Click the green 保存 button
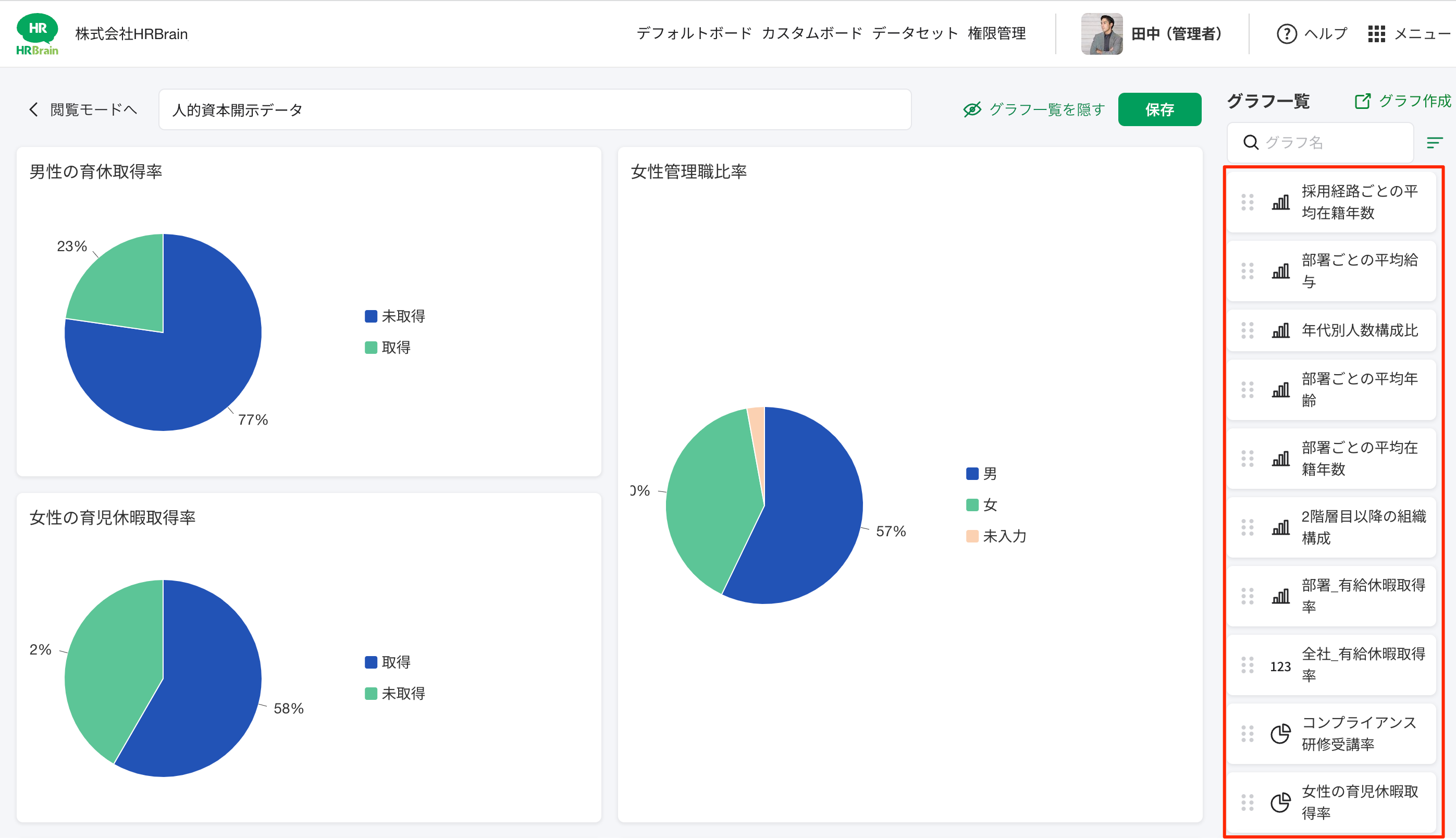 [x=1159, y=109]
